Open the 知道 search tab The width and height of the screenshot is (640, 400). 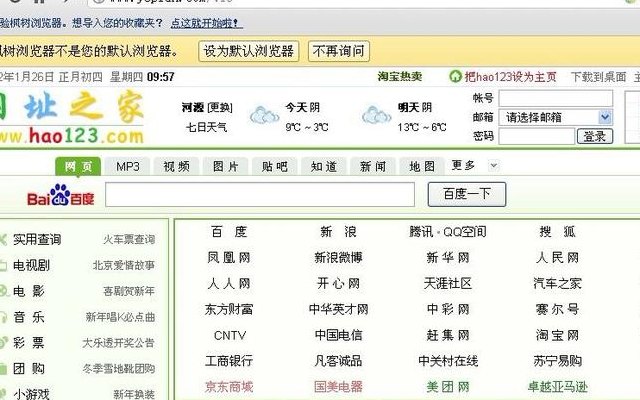(324, 167)
